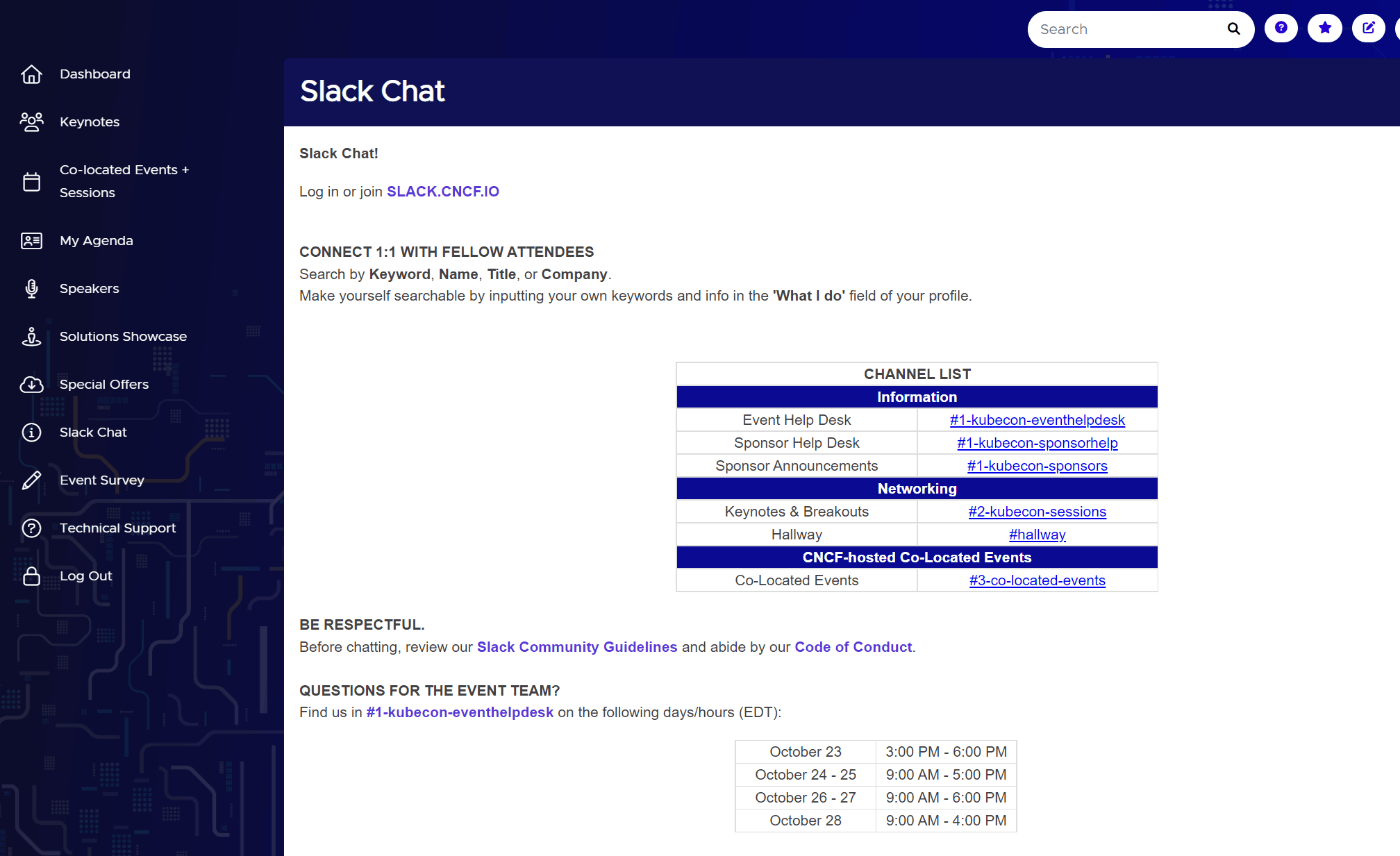Screen dimensions: 1400x856
Task: Open the #2-kubecon-sessions channel link
Action: pyautogui.click(x=1037, y=512)
